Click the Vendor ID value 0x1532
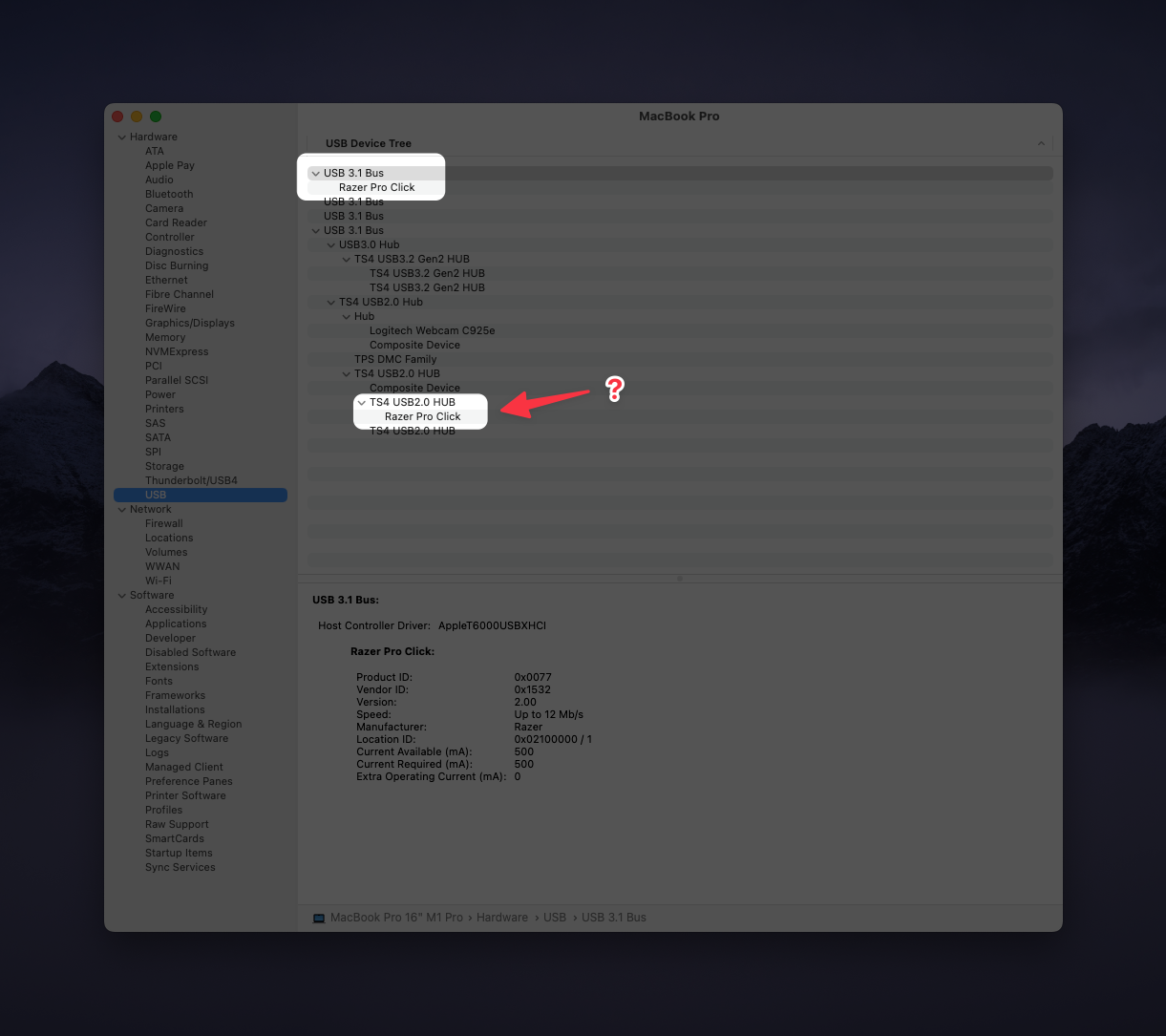 pos(532,690)
